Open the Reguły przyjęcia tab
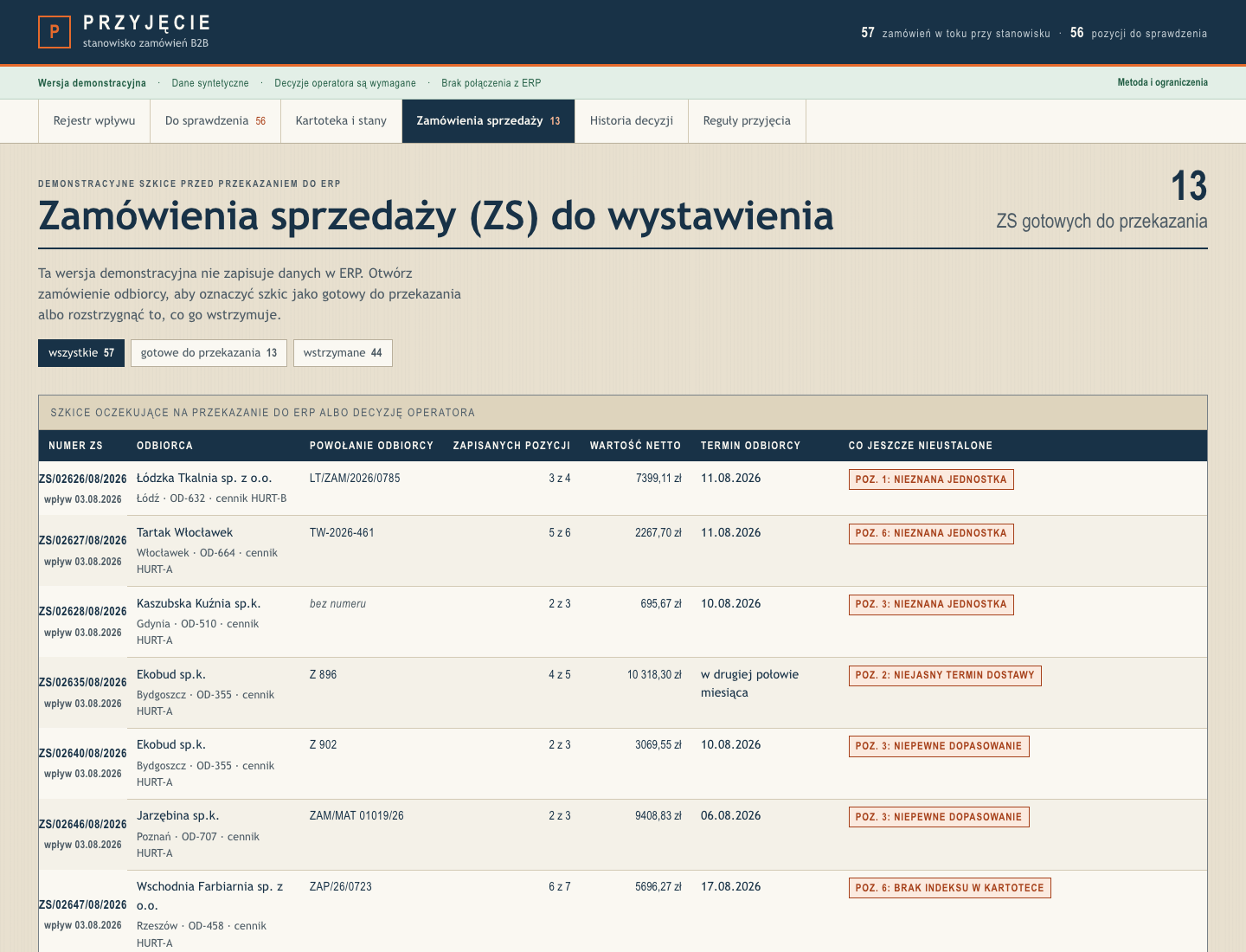This screenshot has height=952, width=1246. (747, 121)
